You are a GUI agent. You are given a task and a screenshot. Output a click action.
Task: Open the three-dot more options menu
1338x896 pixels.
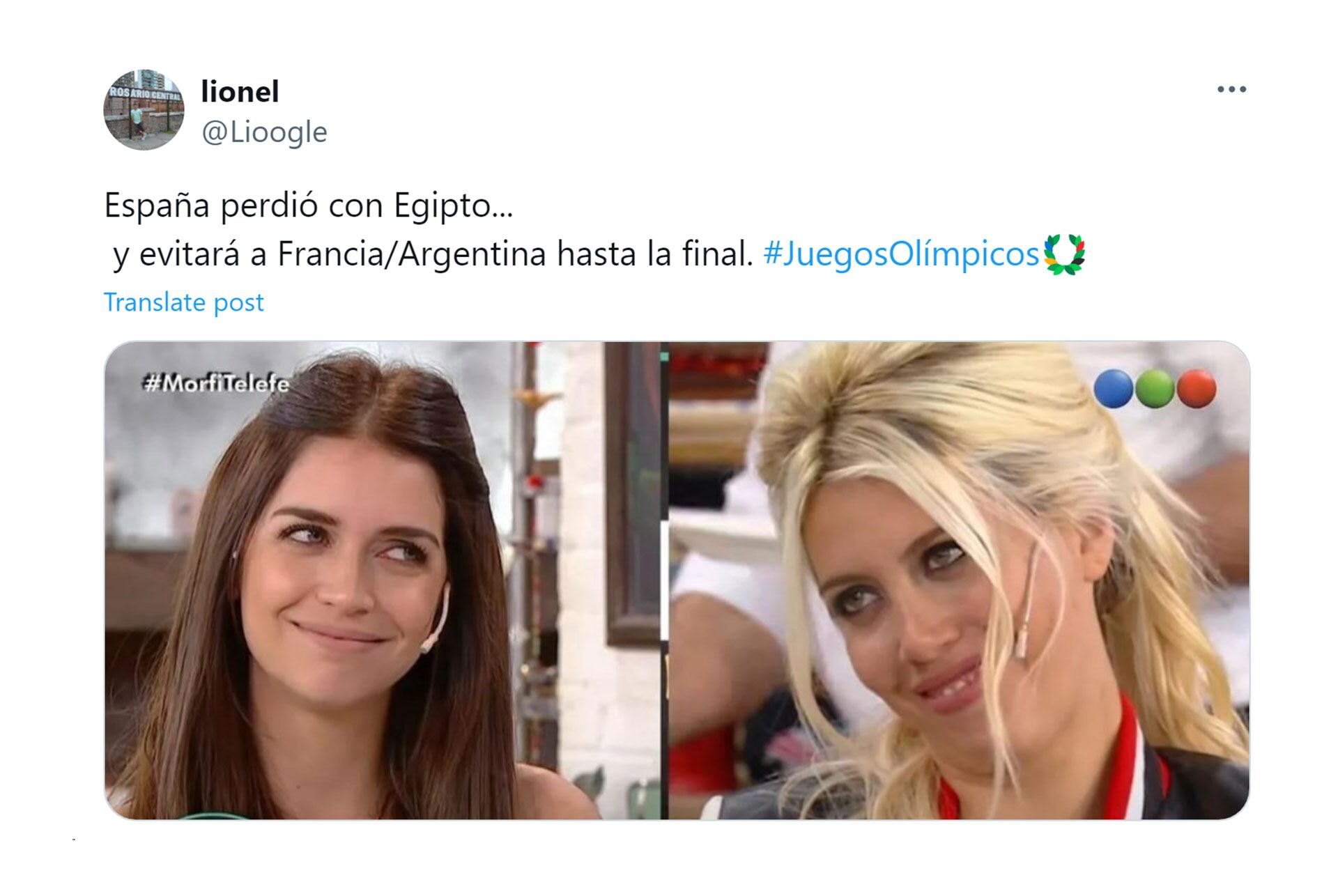(x=1231, y=89)
